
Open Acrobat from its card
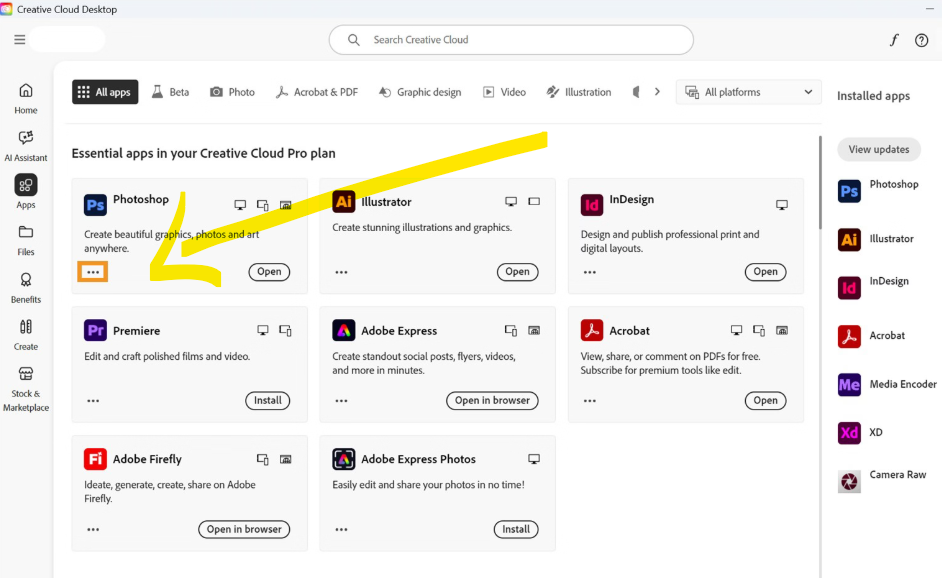765,400
